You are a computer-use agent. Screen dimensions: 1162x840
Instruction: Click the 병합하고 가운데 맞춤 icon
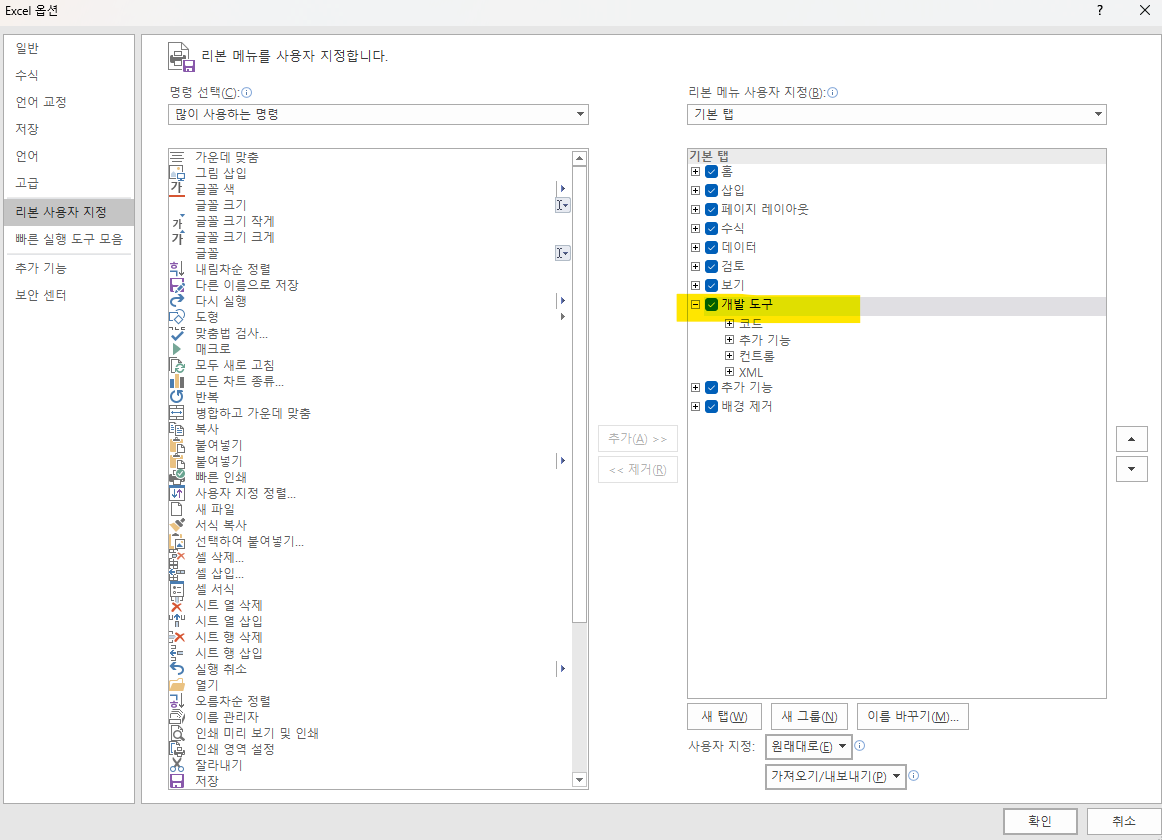[x=176, y=413]
